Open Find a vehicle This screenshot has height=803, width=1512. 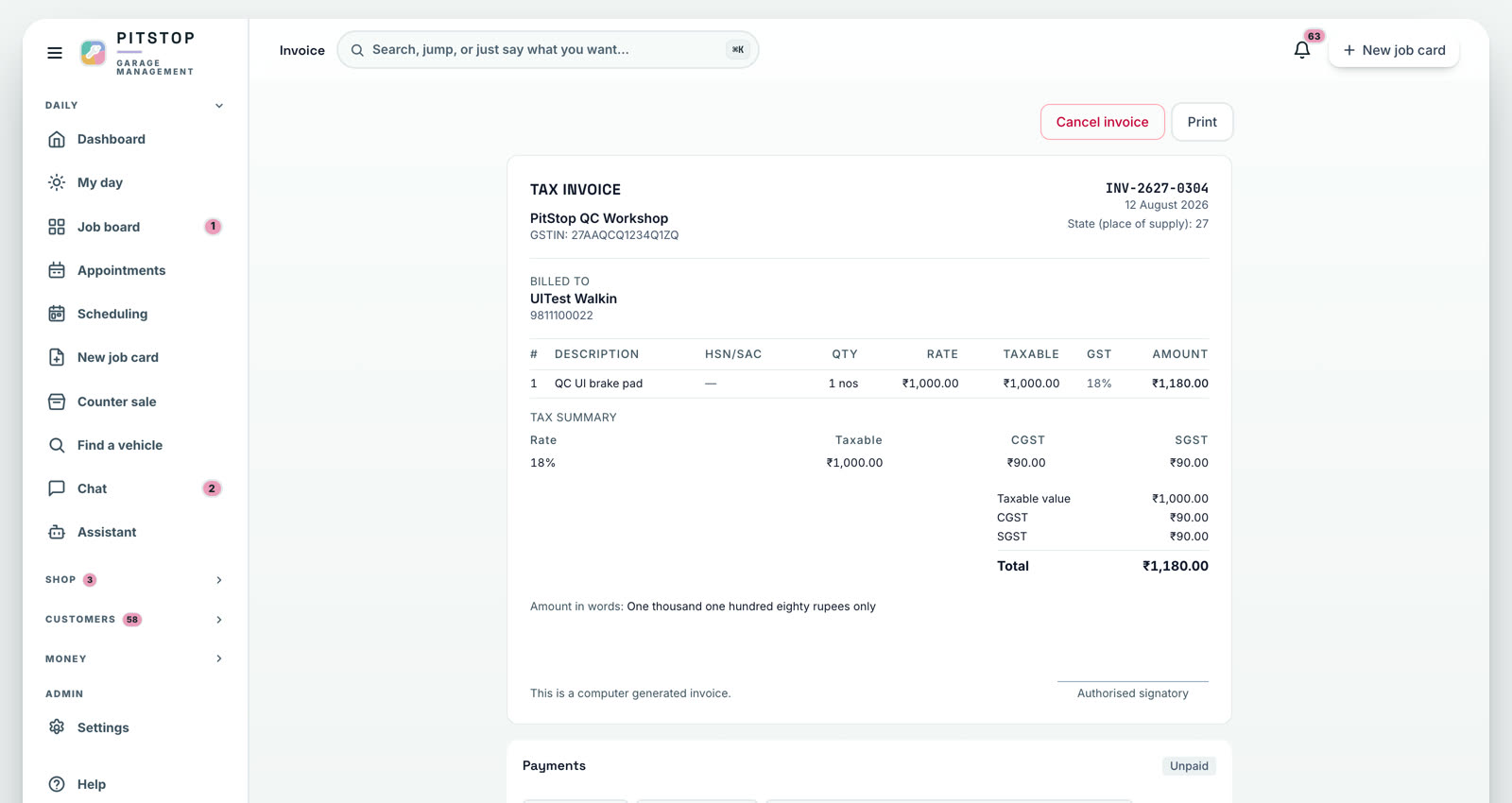click(134, 445)
